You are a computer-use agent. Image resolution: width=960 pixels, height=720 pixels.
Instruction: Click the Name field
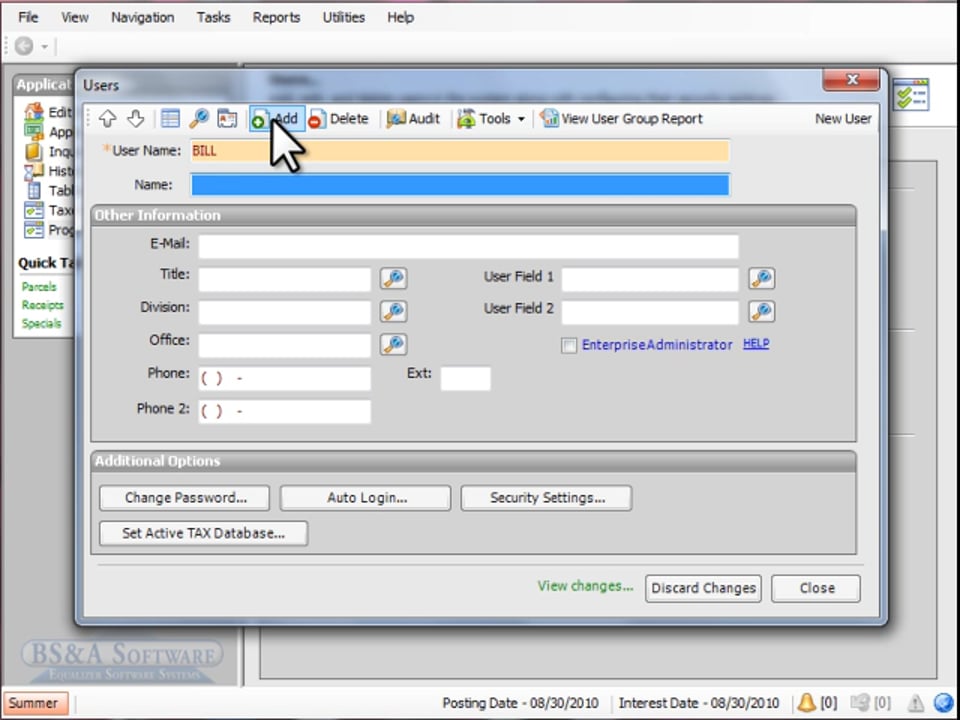click(x=460, y=185)
